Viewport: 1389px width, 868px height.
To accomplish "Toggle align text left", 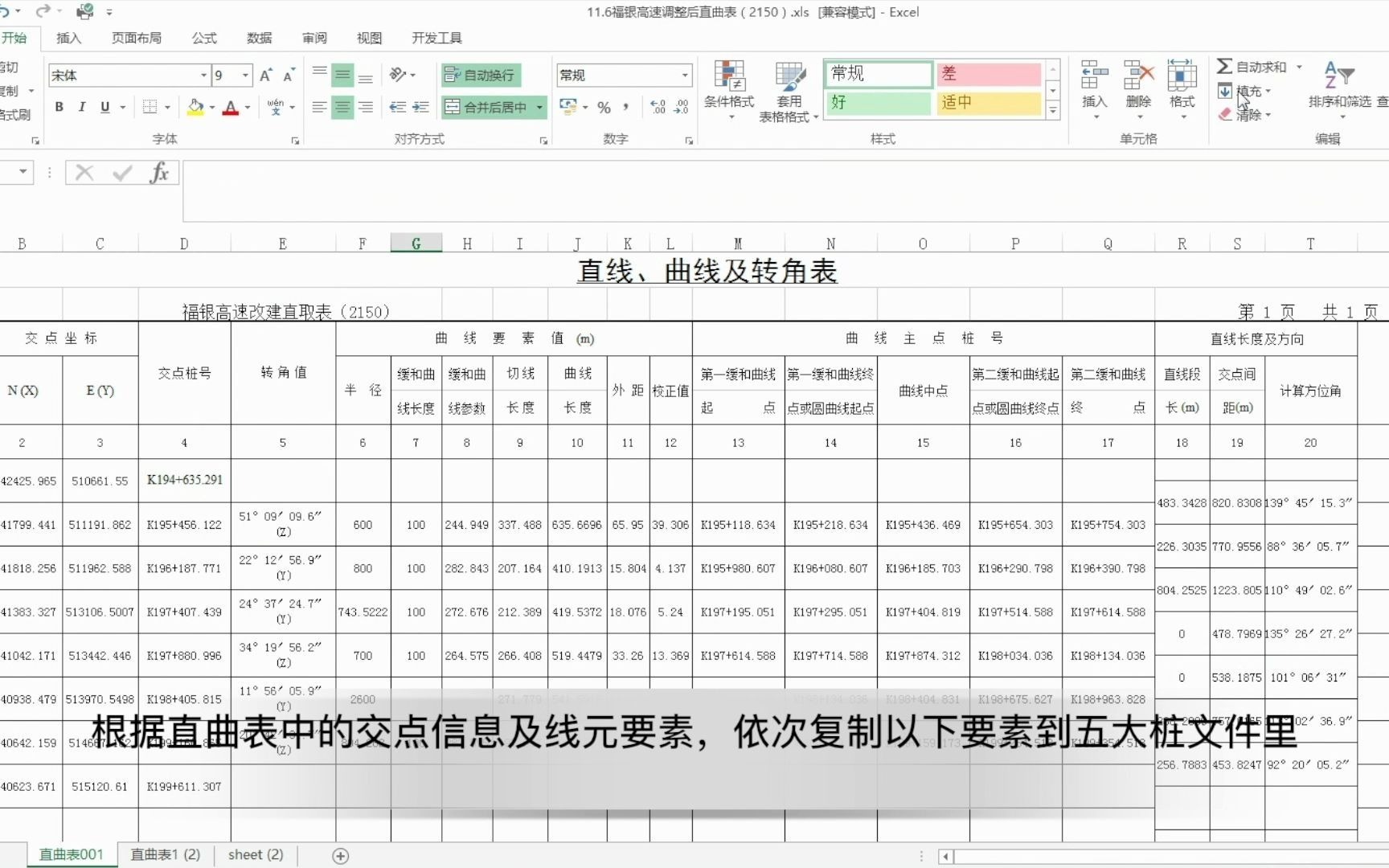I will click(x=320, y=107).
